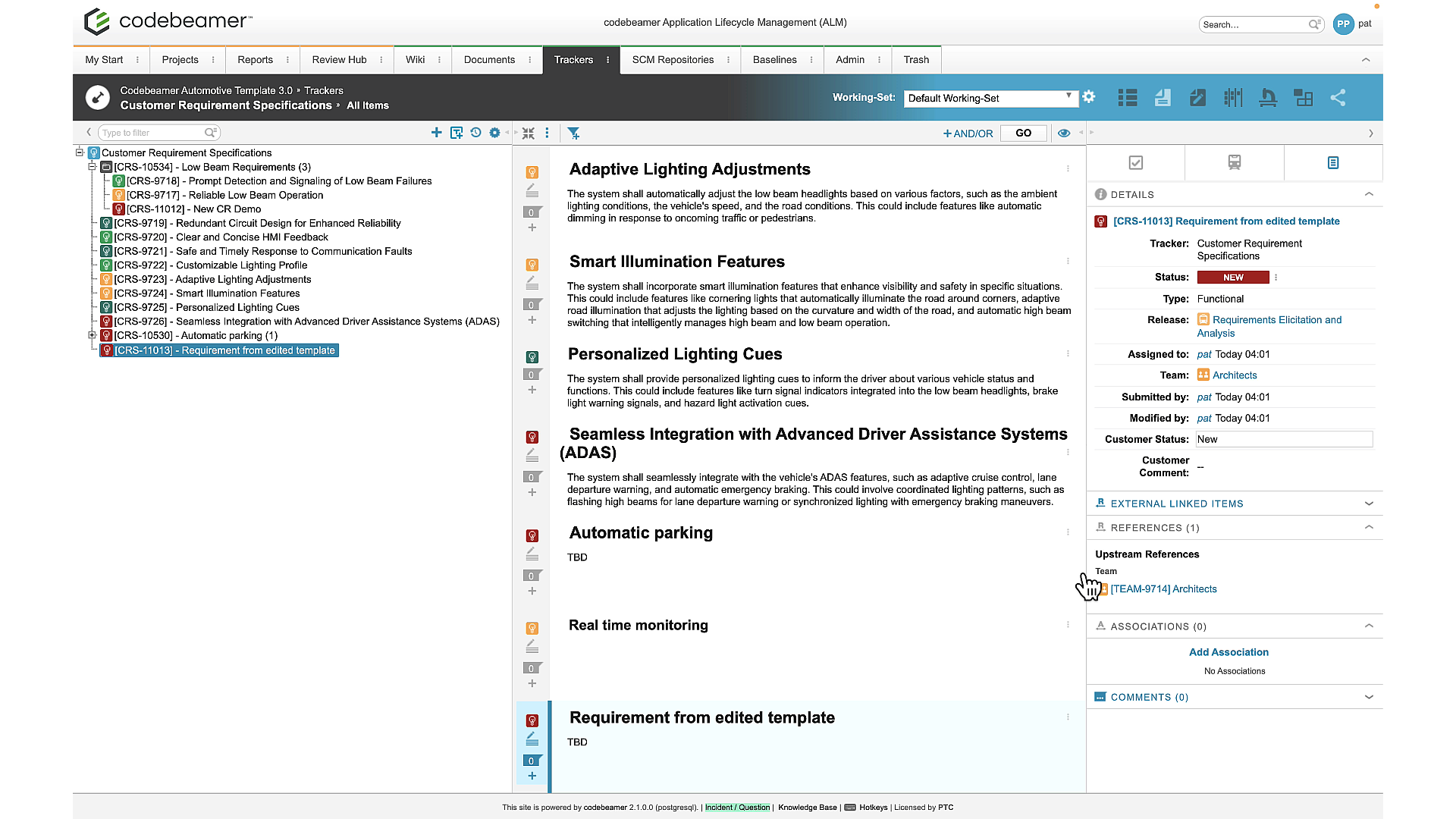Screen dimensions: 1456x819
Task: Open the TEAM-9714 Architects reference link
Action: [x=1163, y=589]
